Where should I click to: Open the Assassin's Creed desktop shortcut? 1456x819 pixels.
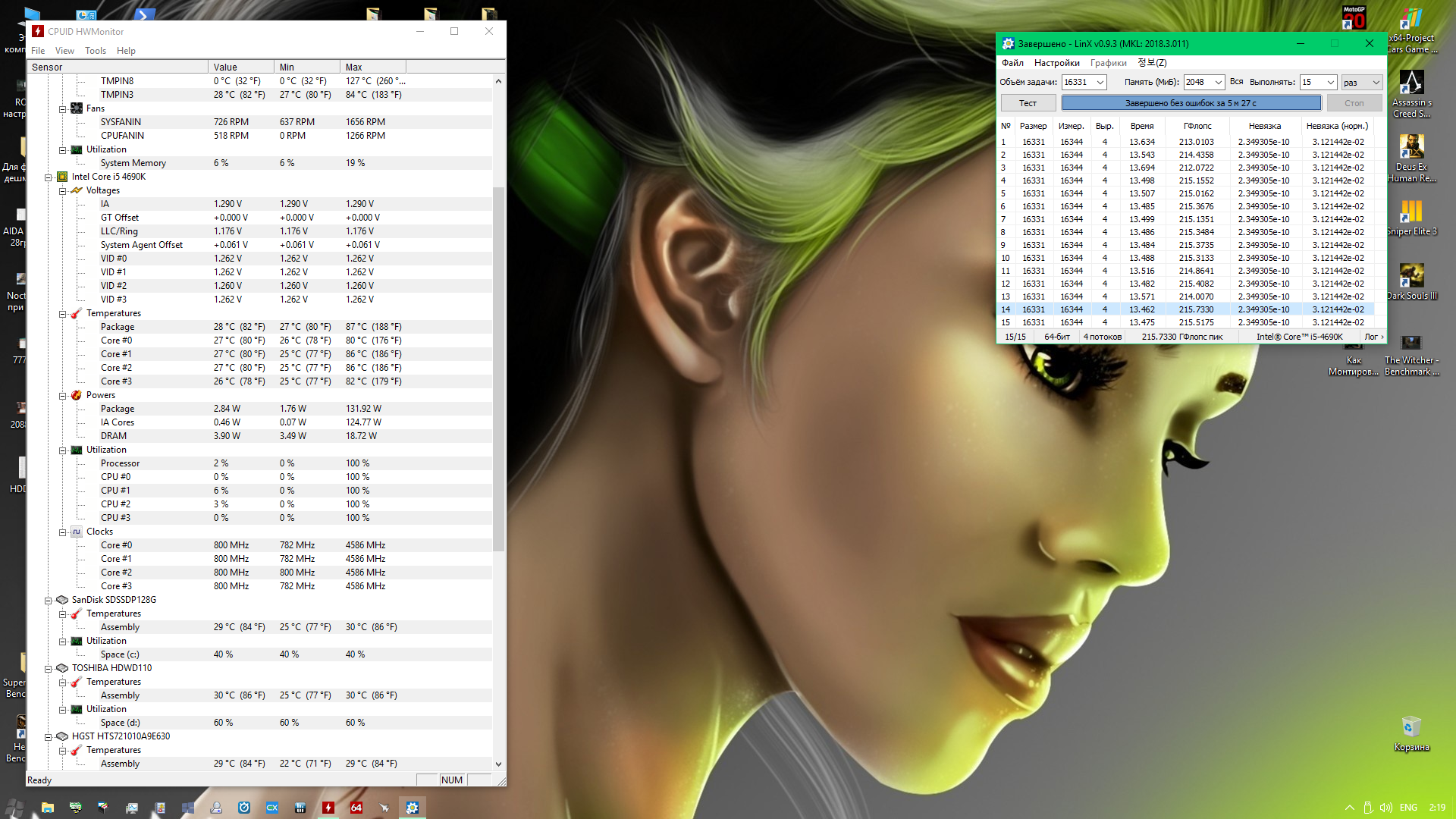pos(1411,83)
